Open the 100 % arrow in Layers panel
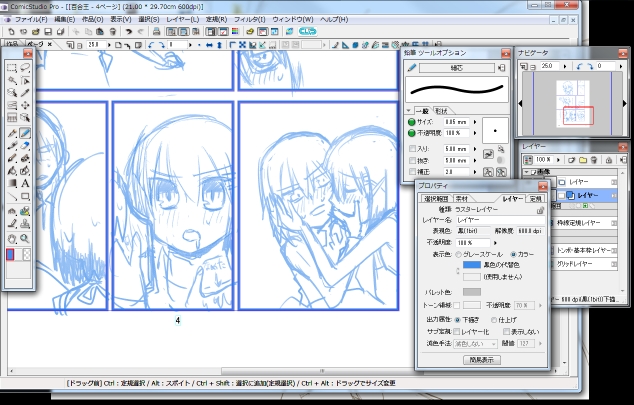This screenshot has width=634, height=405. [x=558, y=160]
